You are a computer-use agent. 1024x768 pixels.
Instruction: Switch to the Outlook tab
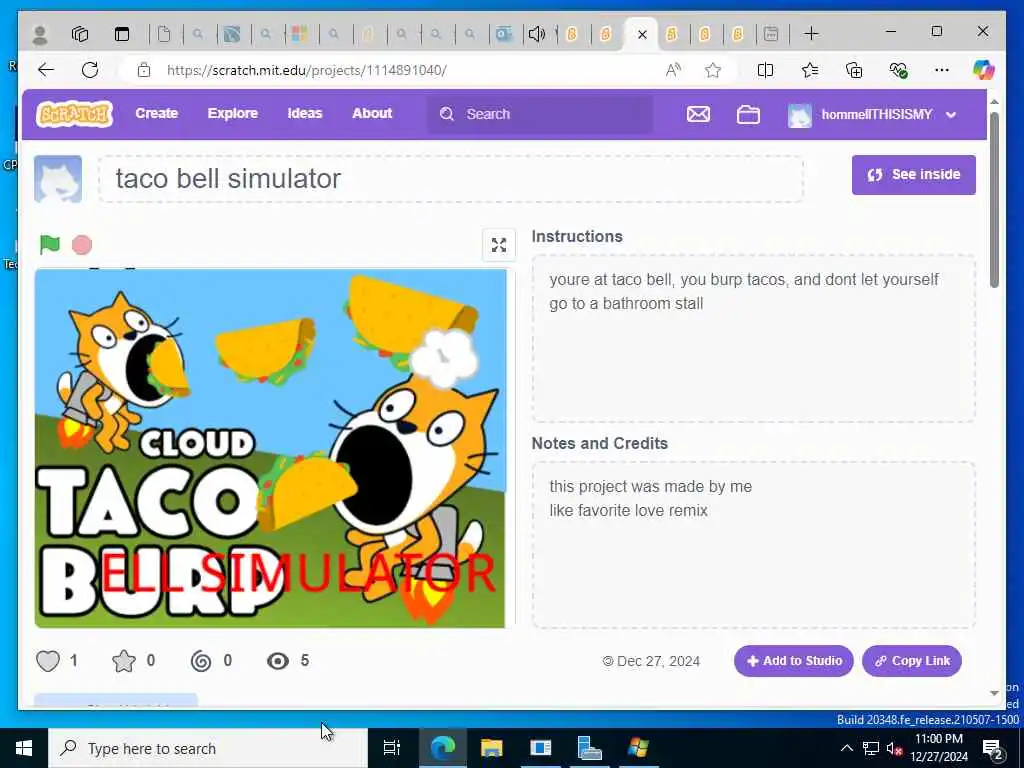tap(504, 34)
